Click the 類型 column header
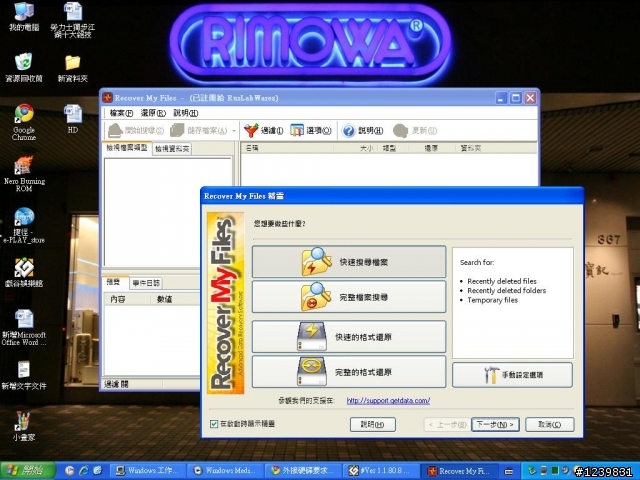 (x=393, y=148)
